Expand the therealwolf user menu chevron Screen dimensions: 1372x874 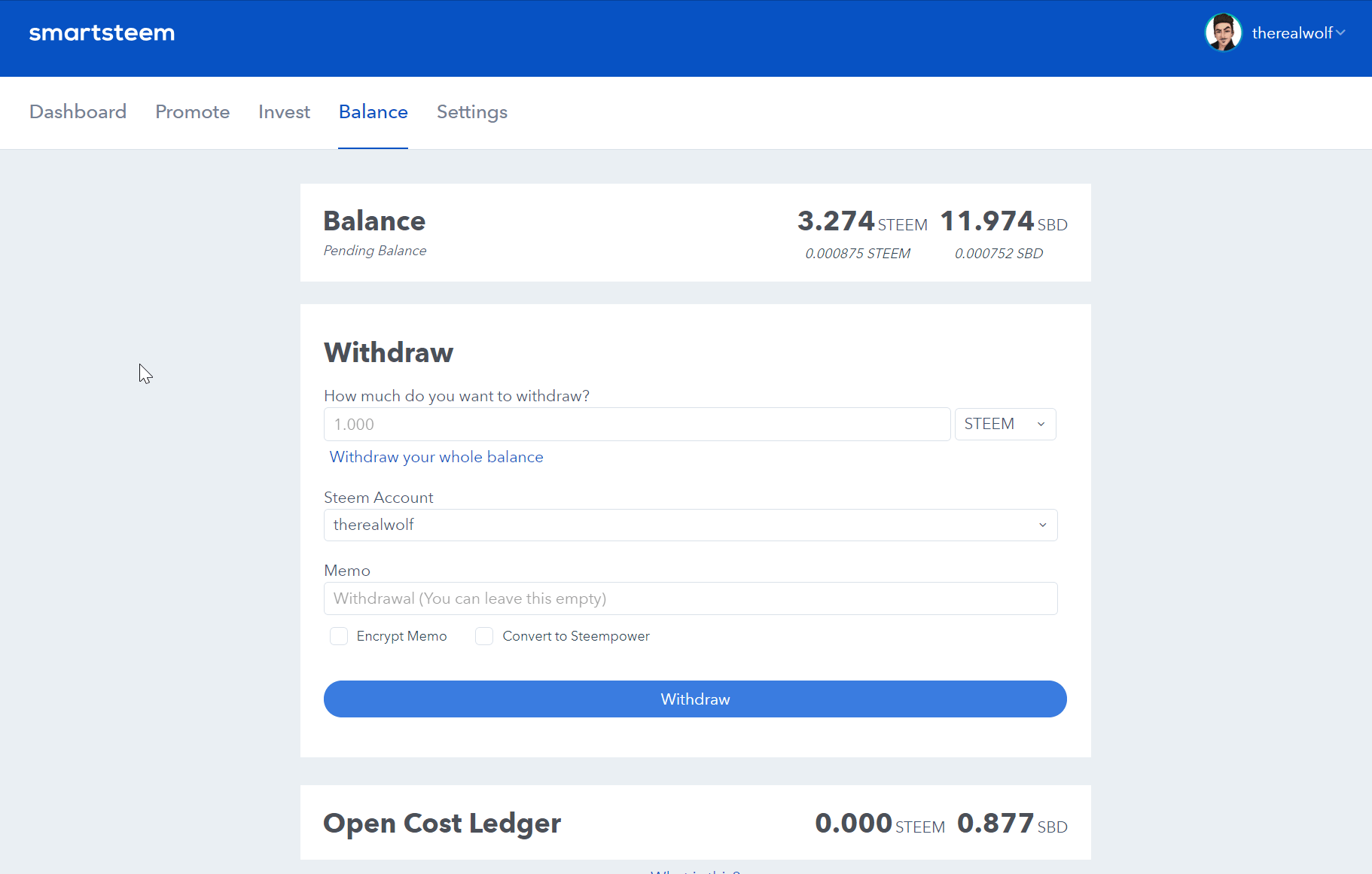[1340, 32]
